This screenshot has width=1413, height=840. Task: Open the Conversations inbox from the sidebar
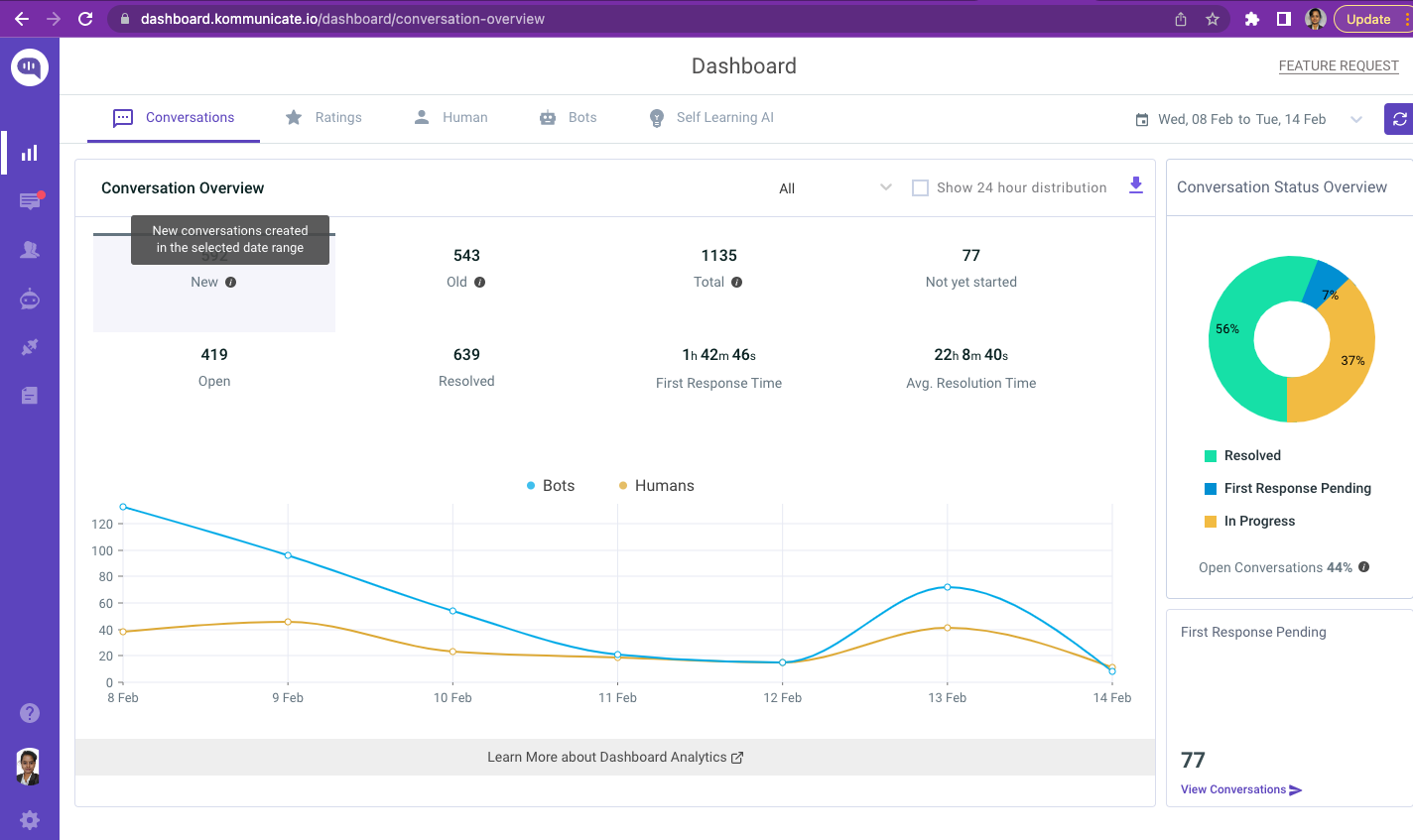tap(30, 200)
